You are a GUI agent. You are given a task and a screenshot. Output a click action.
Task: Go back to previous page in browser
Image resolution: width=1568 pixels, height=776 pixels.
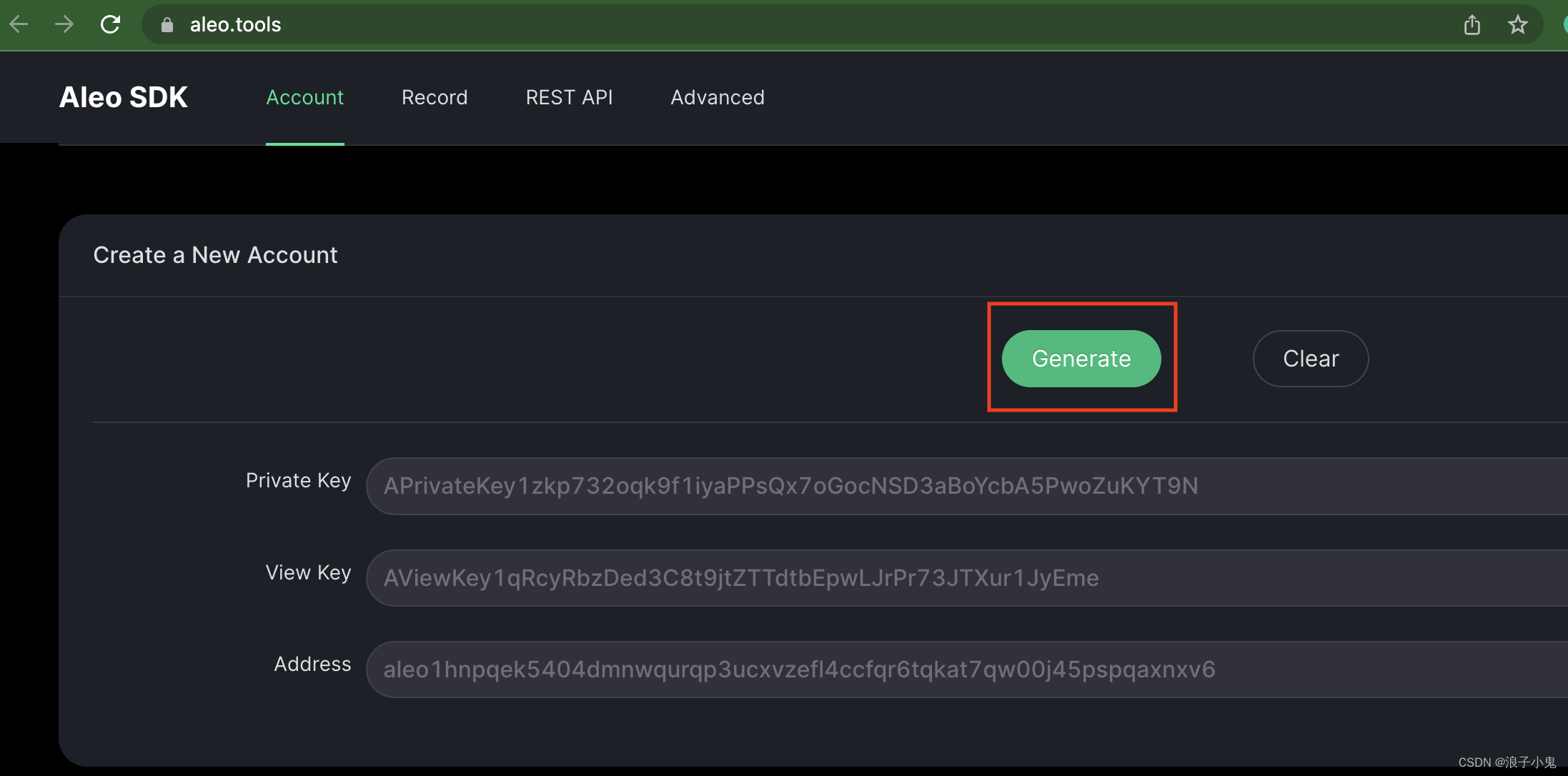click(19, 24)
